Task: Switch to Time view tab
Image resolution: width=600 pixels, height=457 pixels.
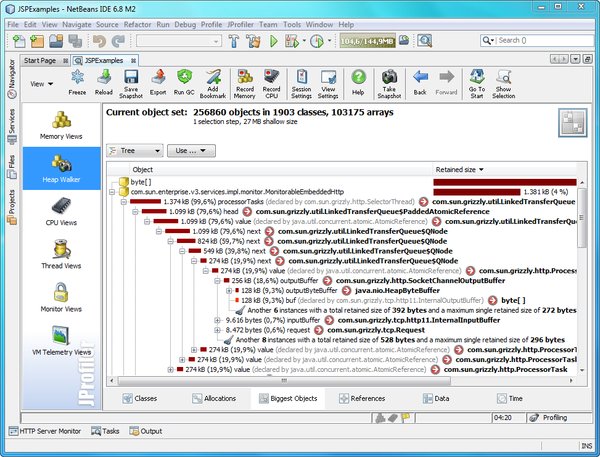Action: click(510, 398)
